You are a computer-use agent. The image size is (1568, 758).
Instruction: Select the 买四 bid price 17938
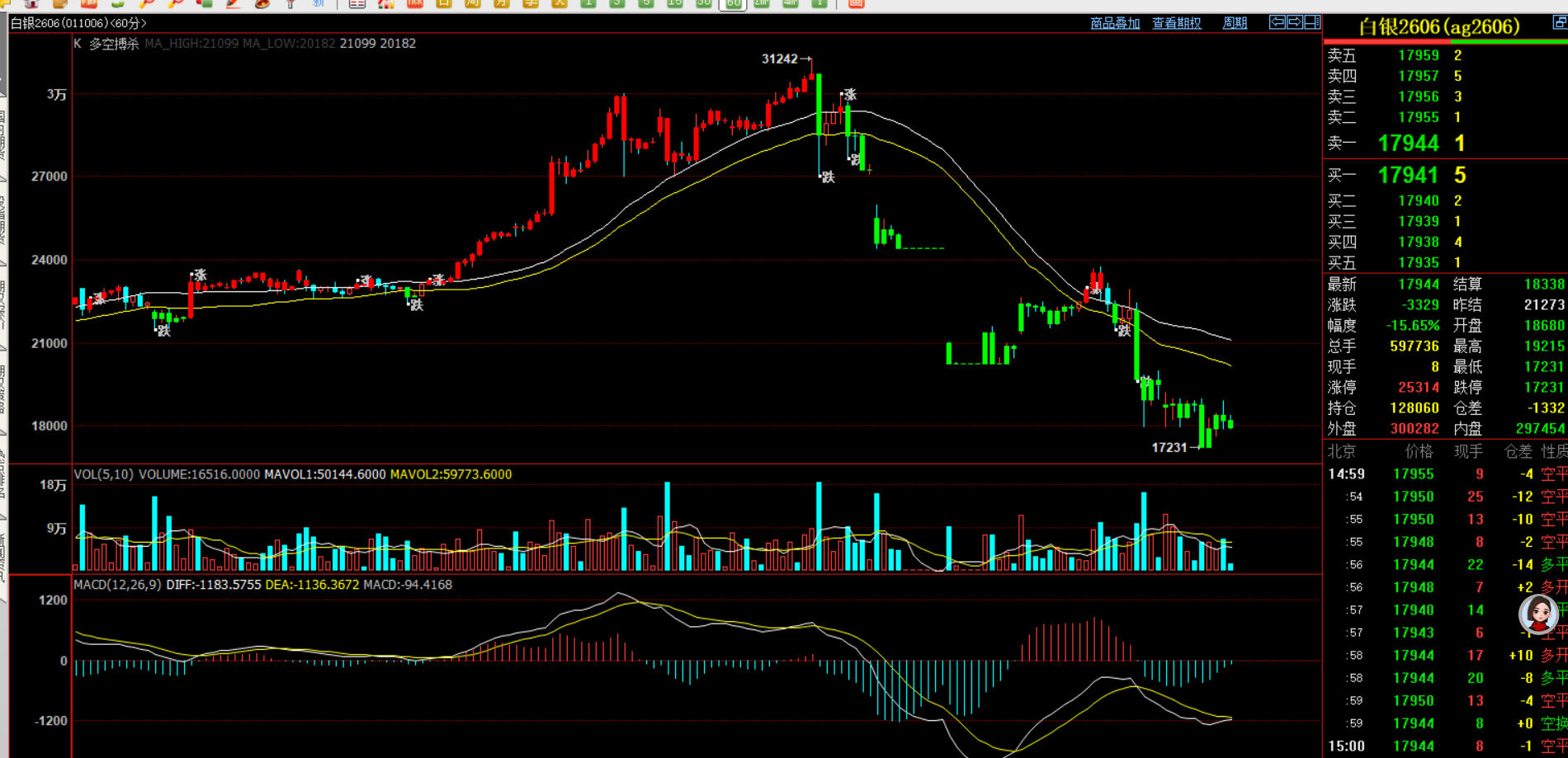pyautogui.click(x=1419, y=242)
